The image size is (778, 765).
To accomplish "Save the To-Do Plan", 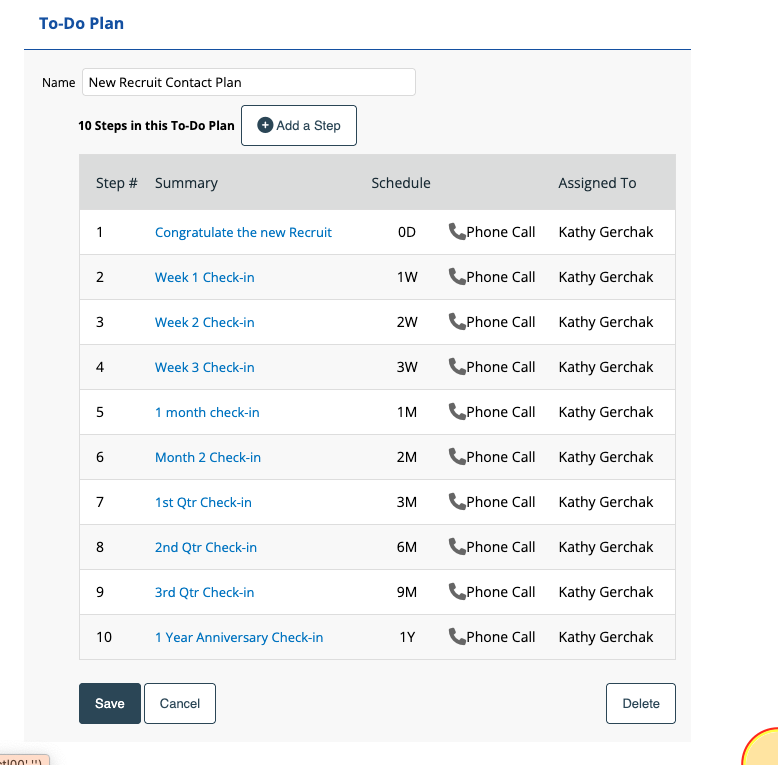I will [109, 704].
